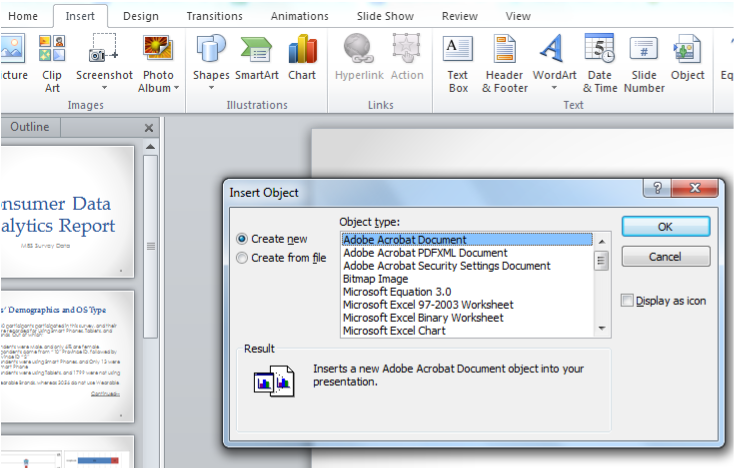Click the Object ribbon icon
Image resolution: width=738 pixels, height=471 pixels.
point(687,48)
